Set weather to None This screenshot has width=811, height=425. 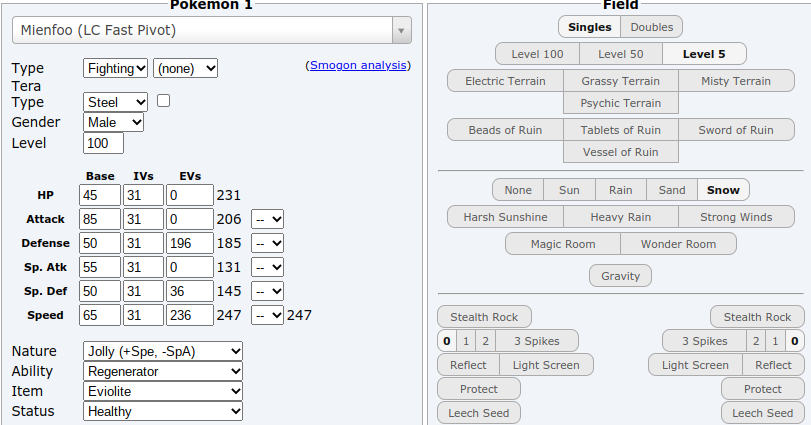[518, 190]
